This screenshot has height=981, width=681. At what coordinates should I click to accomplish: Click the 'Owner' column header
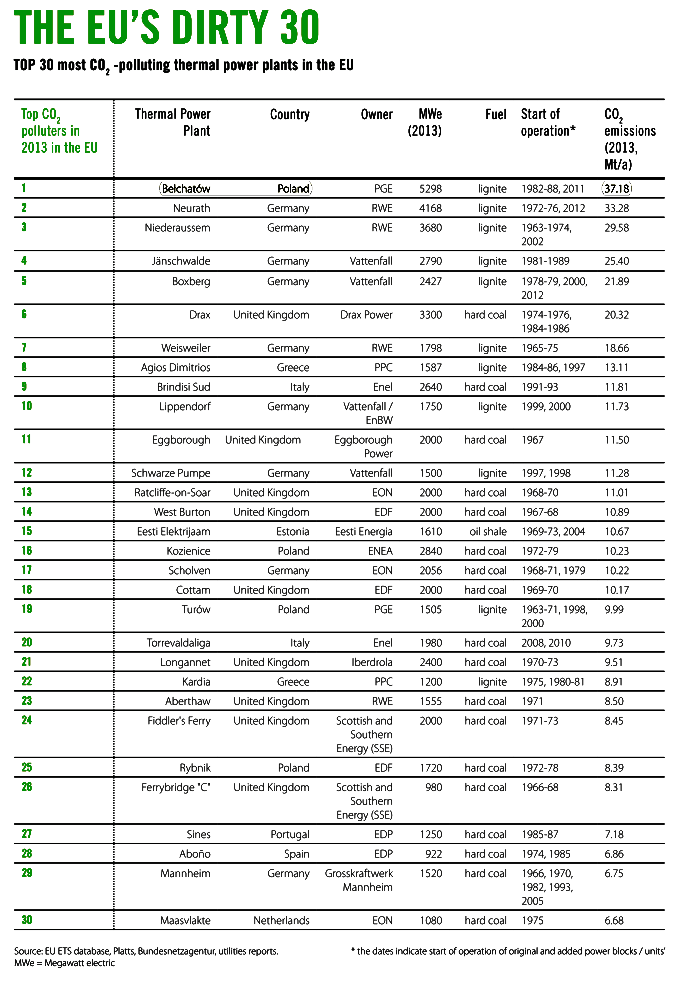(x=377, y=115)
